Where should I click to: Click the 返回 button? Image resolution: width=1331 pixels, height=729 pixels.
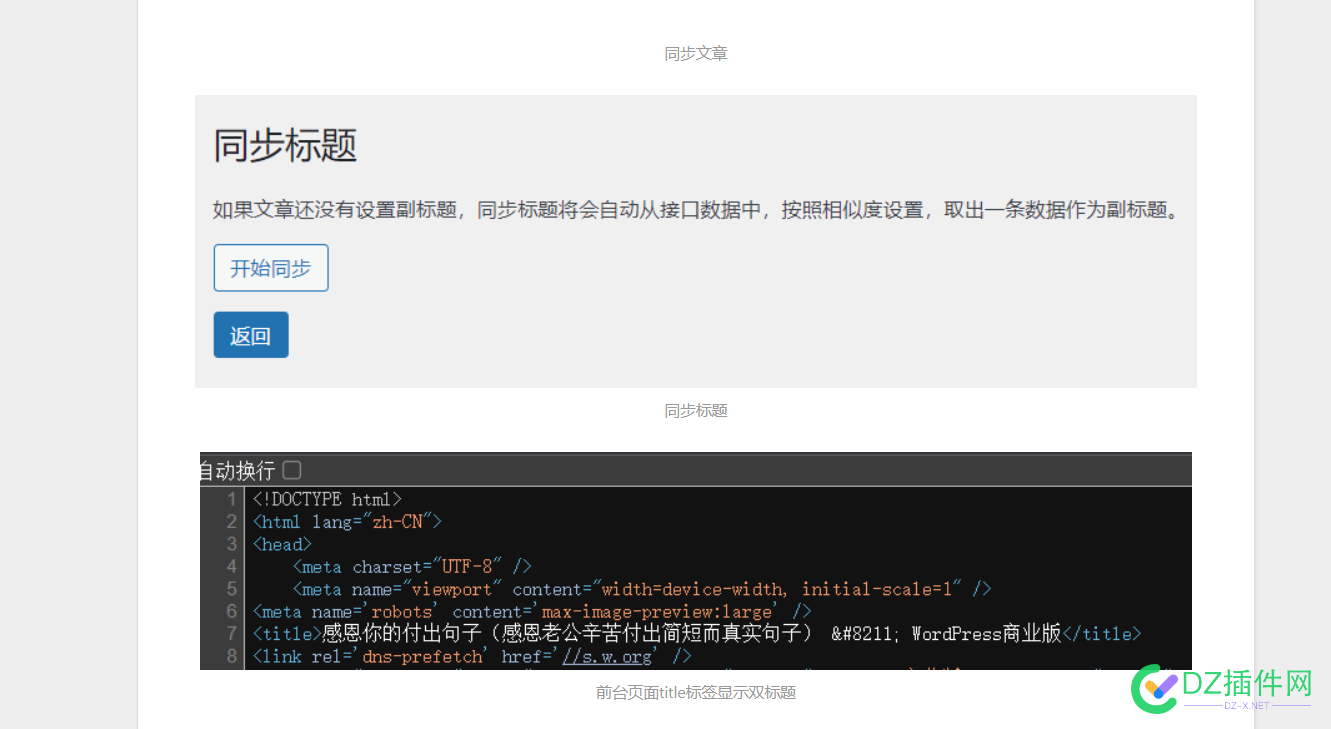[251, 335]
